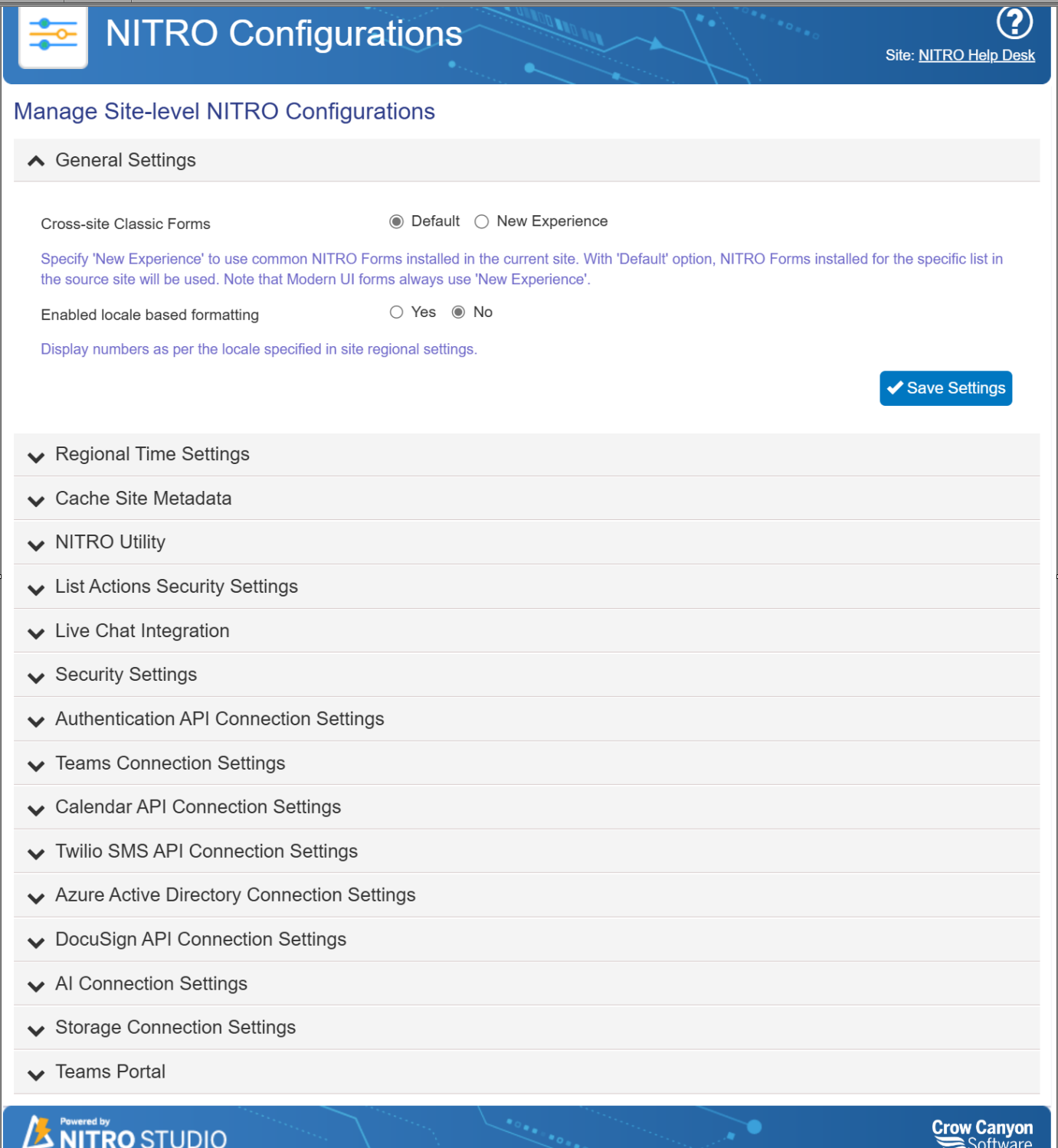Open the Storage Connection Settings section
Image resolution: width=1058 pixels, height=1148 pixels.
526,1028
